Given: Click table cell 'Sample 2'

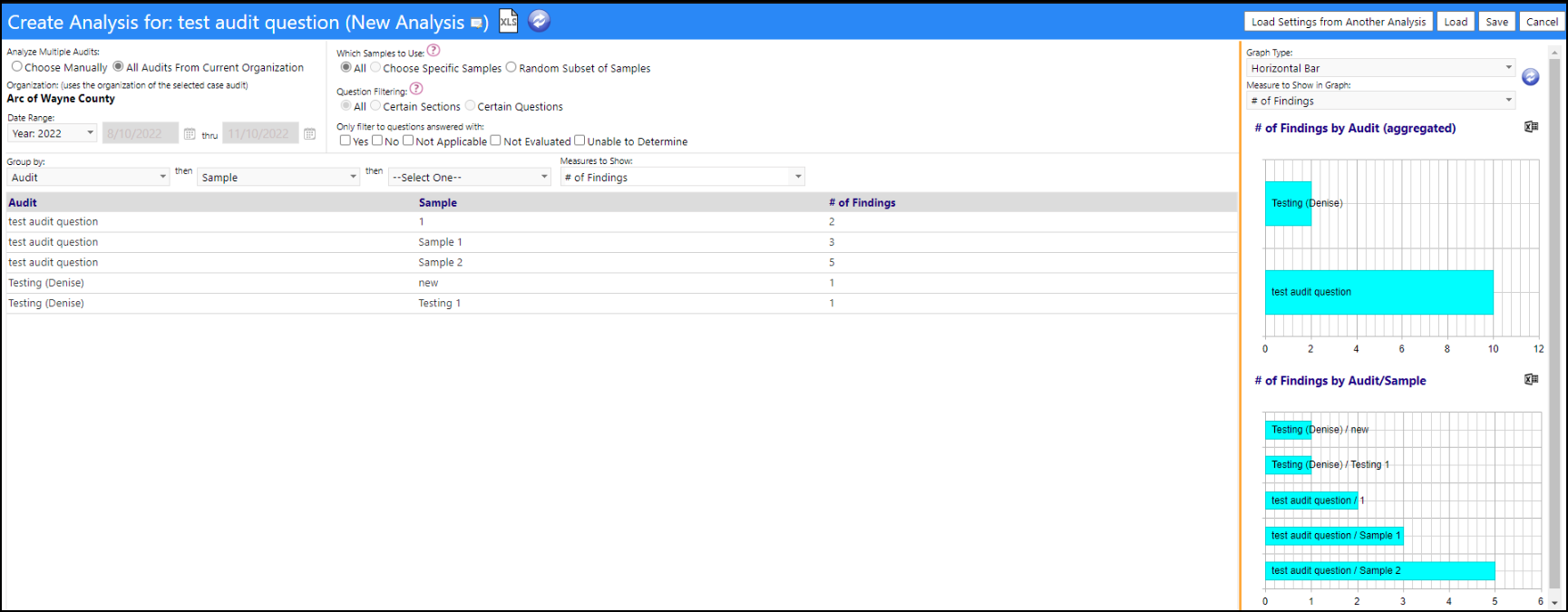Looking at the screenshot, I should click(x=440, y=262).
